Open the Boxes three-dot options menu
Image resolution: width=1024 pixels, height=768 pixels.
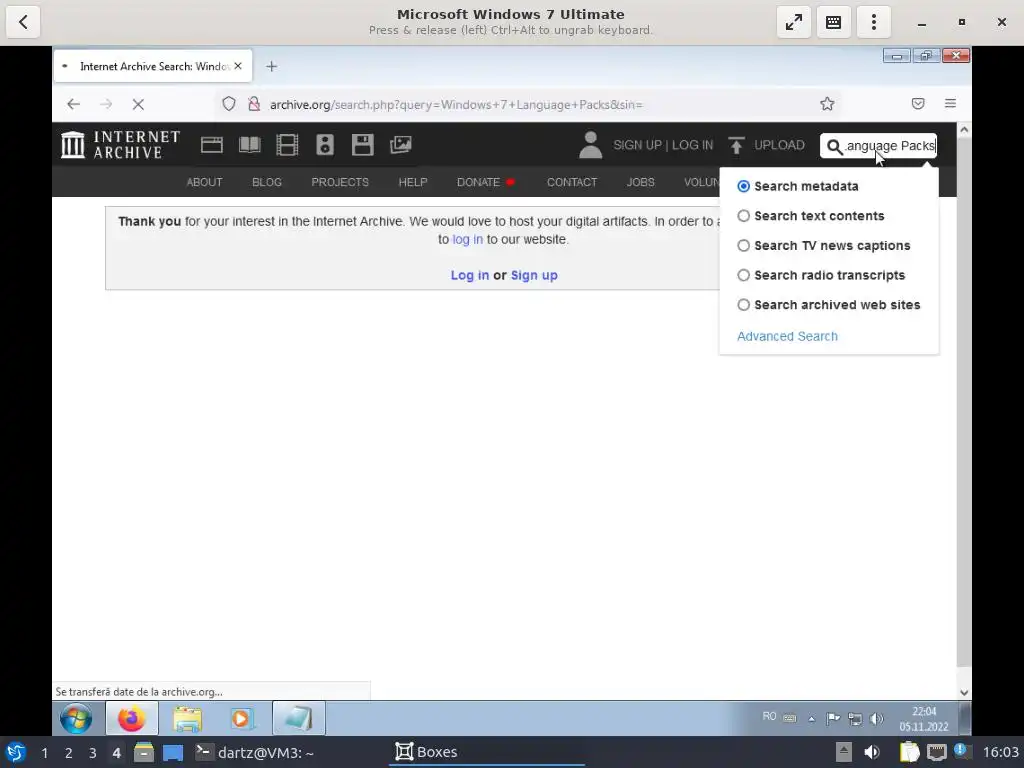pyautogui.click(x=873, y=22)
